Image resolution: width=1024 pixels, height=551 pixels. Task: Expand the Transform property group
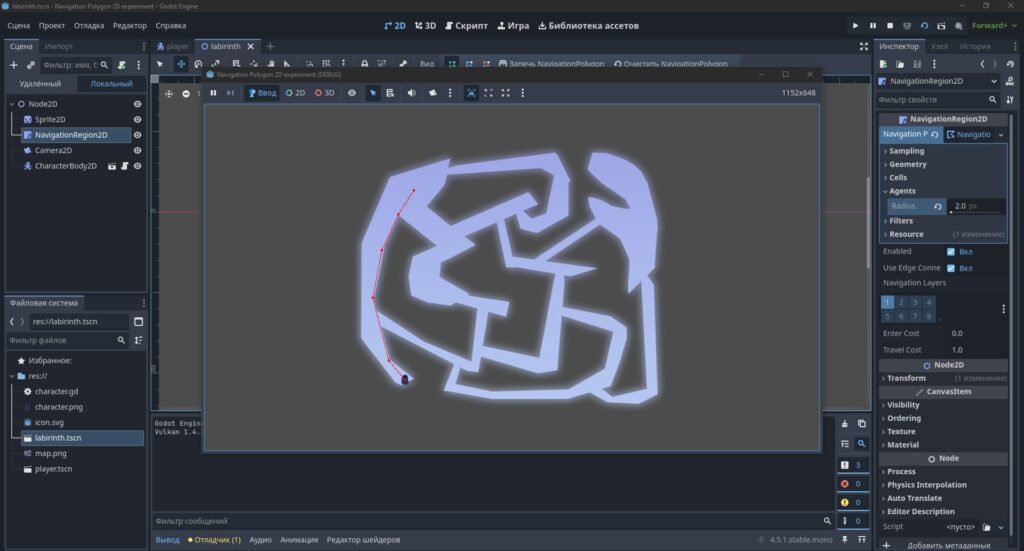pos(906,378)
